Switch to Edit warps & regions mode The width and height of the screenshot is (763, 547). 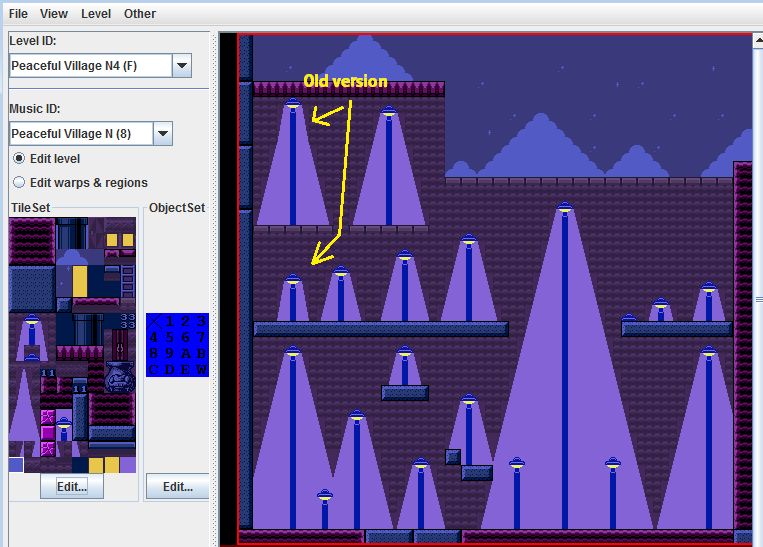click(x=20, y=182)
